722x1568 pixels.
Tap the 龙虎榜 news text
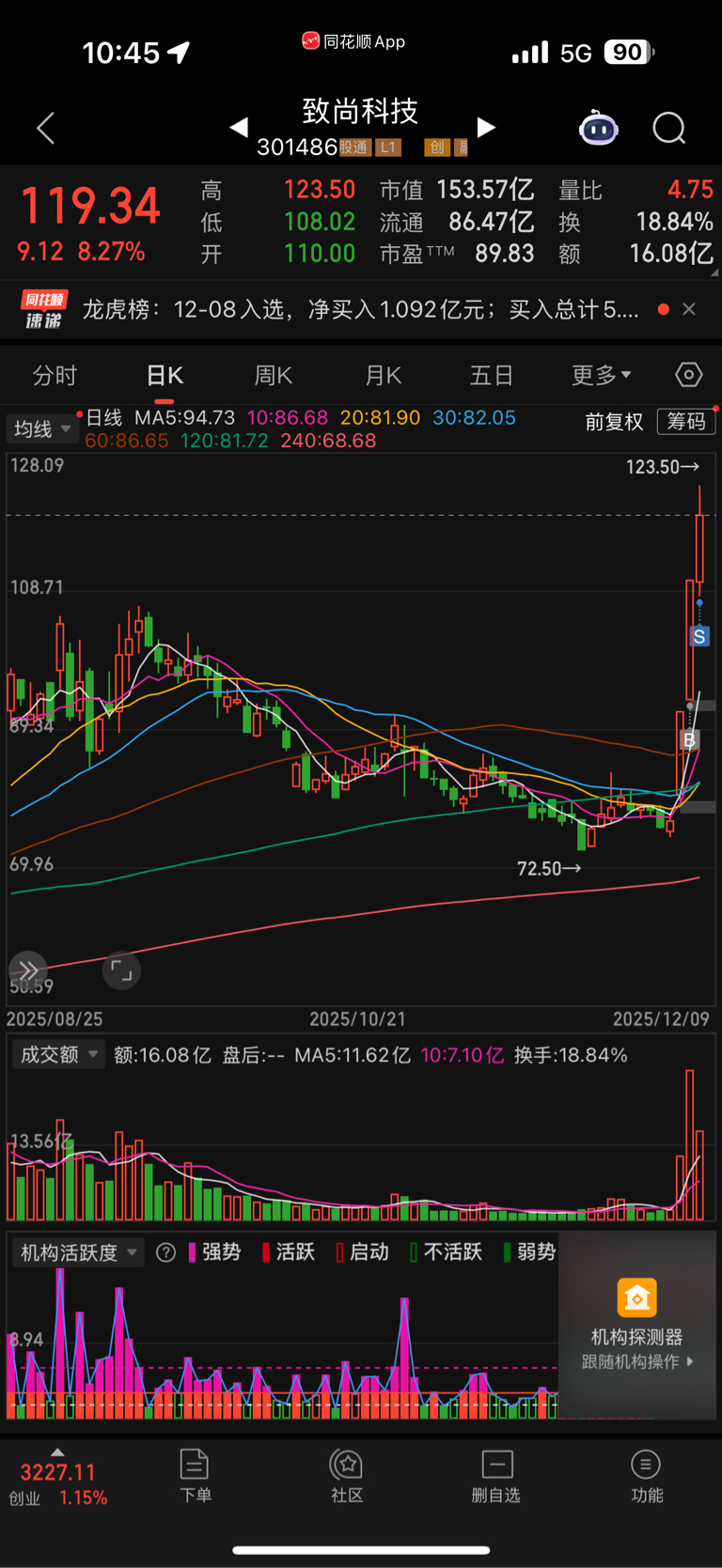[361, 309]
